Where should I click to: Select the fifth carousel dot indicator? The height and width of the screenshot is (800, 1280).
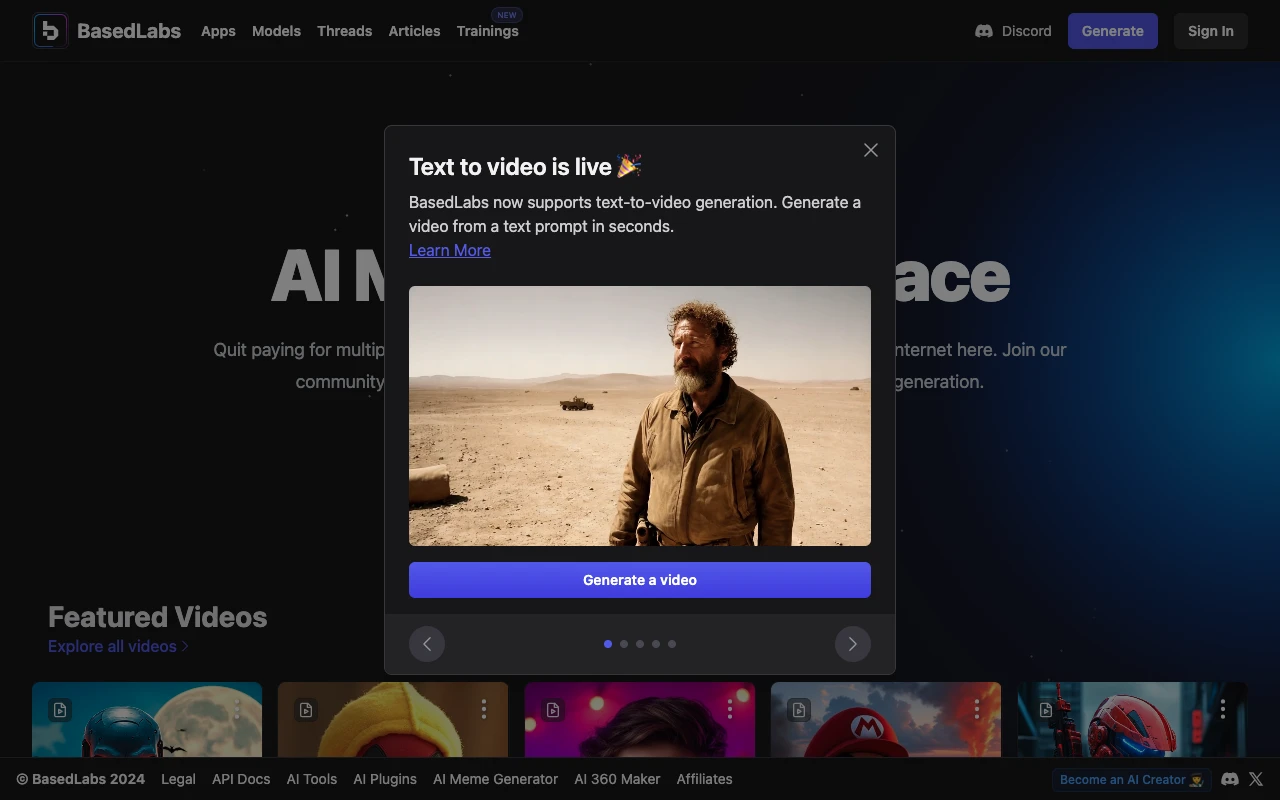(x=672, y=644)
